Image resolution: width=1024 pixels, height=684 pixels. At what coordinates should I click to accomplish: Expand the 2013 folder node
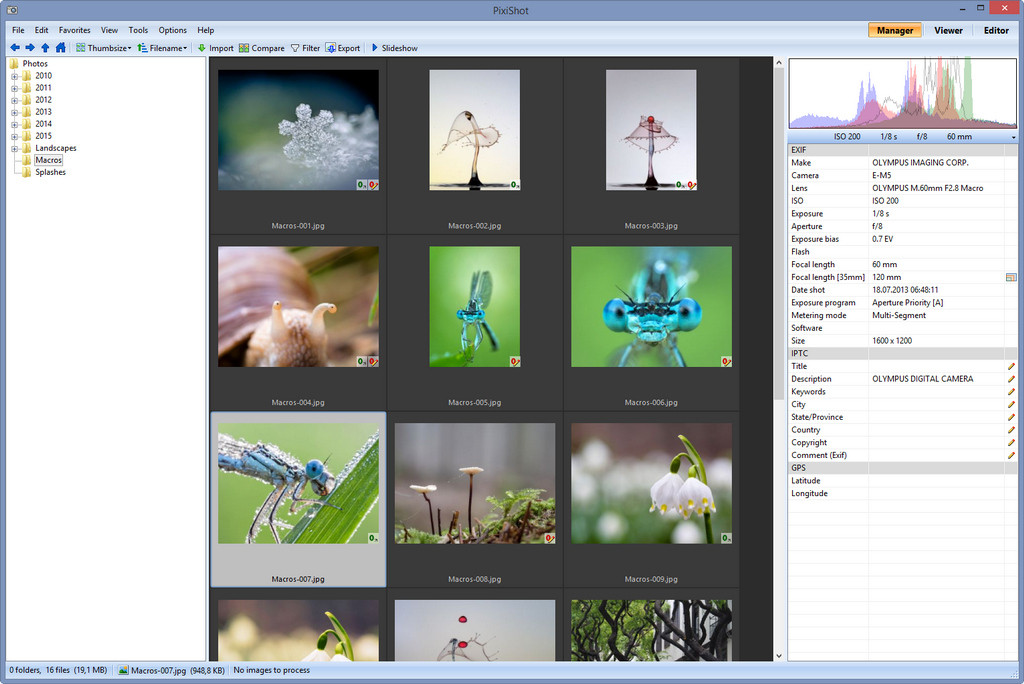[14, 112]
